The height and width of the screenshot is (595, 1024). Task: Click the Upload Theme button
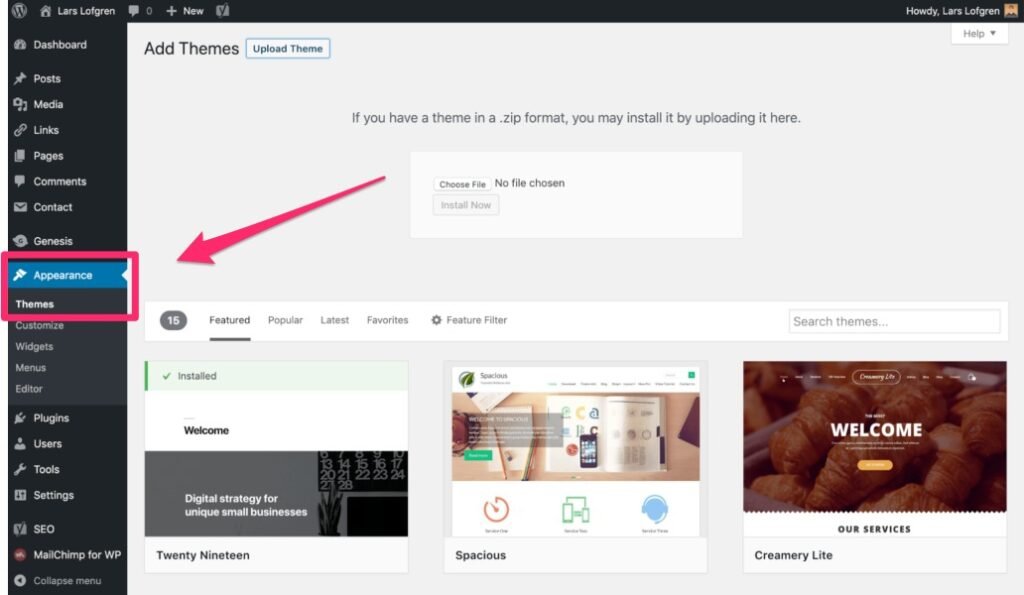point(287,48)
